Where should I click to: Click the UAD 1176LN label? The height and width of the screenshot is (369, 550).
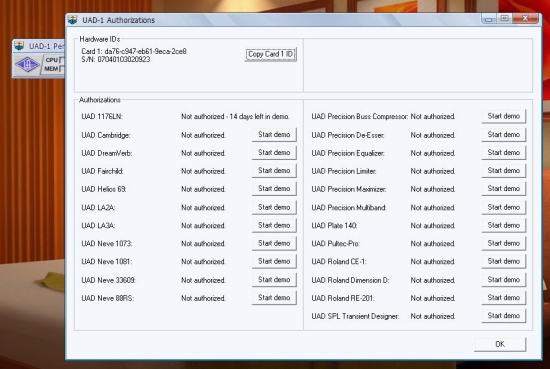pyautogui.click(x=102, y=116)
